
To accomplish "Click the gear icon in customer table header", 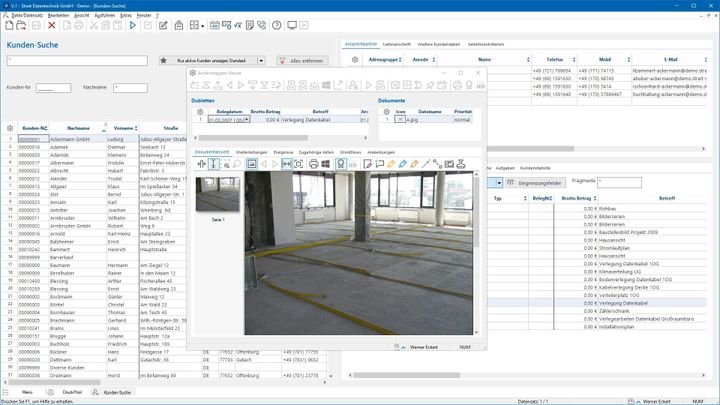I will click(10, 128).
